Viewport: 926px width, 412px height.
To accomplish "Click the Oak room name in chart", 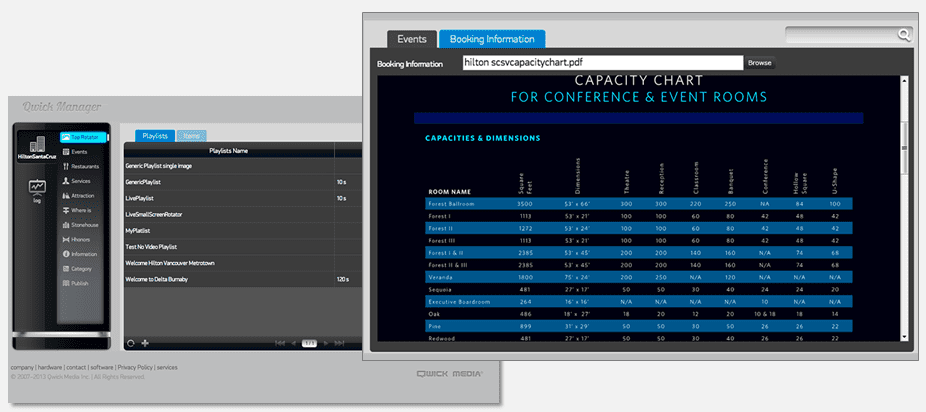I will pyautogui.click(x=434, y=314).
